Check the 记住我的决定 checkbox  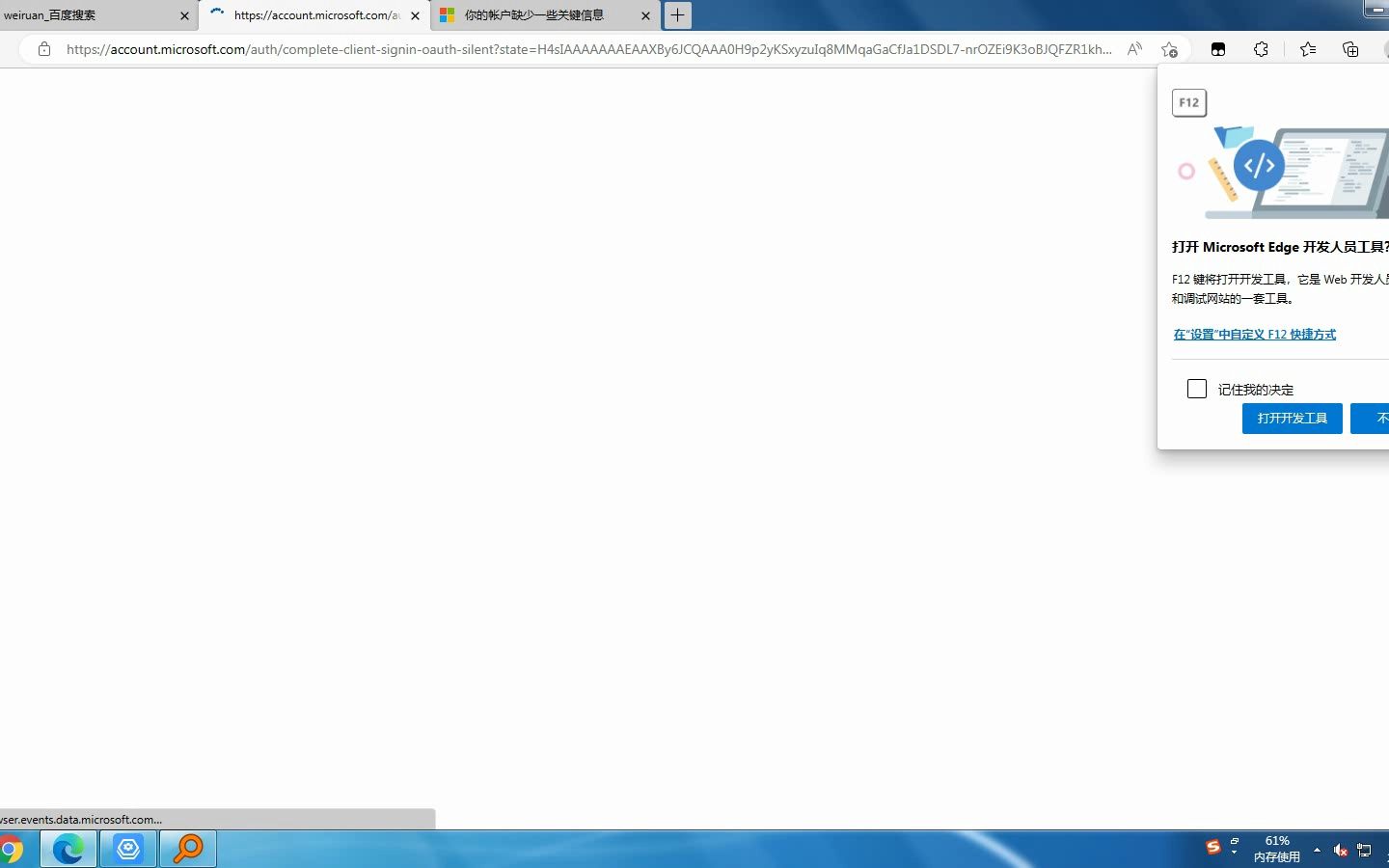coord(1197,389)
